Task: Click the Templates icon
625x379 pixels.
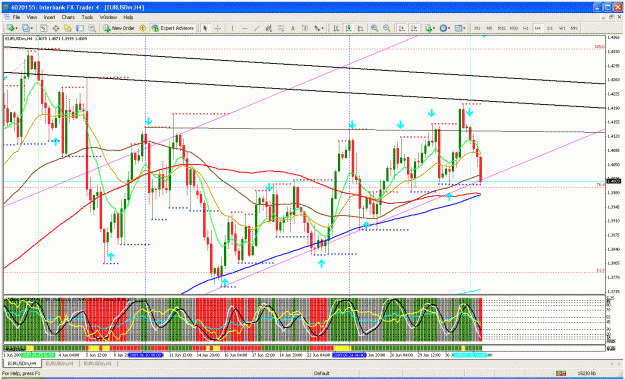Action: 458,28
